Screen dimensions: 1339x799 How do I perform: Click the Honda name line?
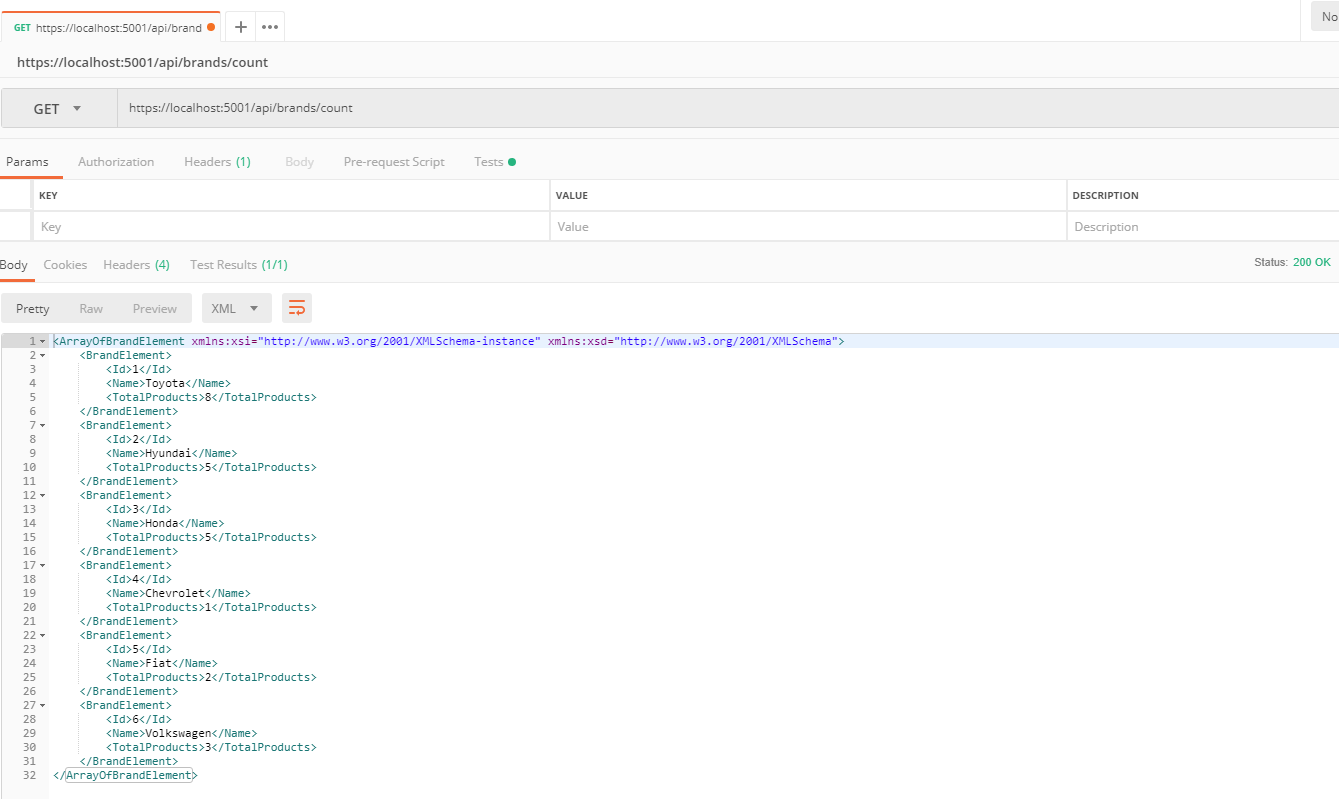(x=165, y=523)
